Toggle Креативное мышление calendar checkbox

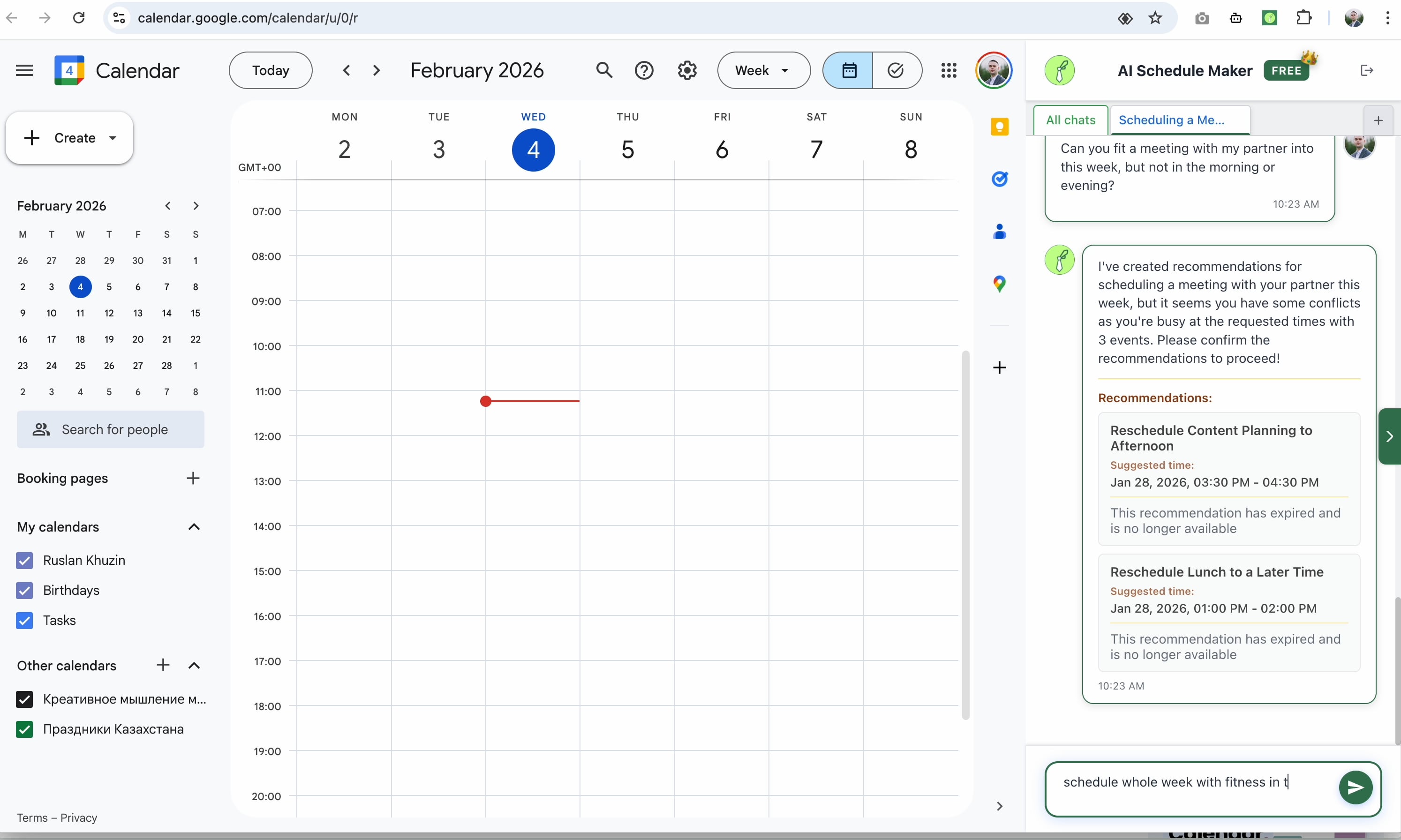click(x=24, y=699)
